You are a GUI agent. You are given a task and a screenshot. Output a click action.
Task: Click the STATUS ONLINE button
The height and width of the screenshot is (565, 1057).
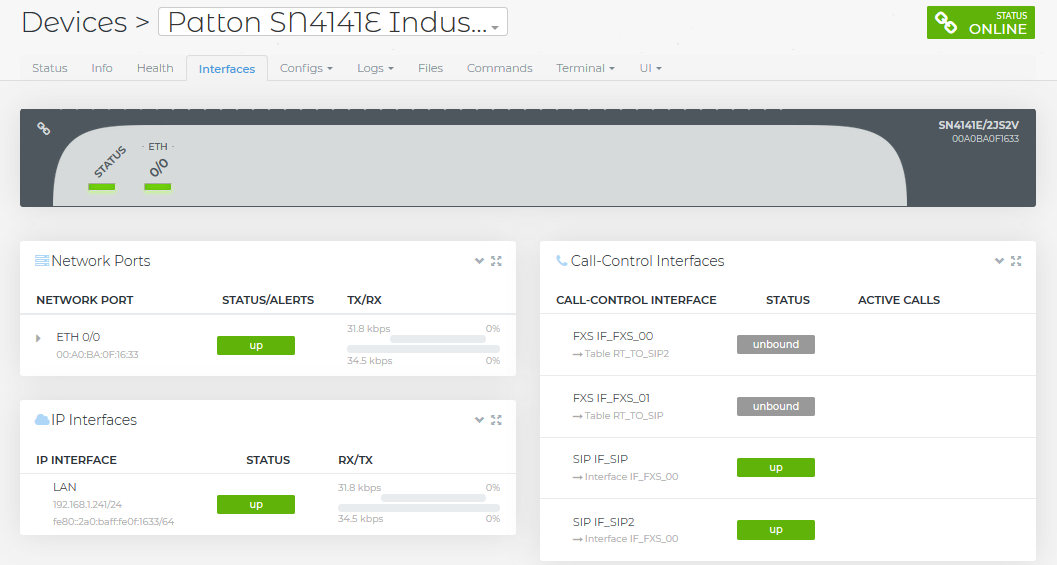click(980, 23)
